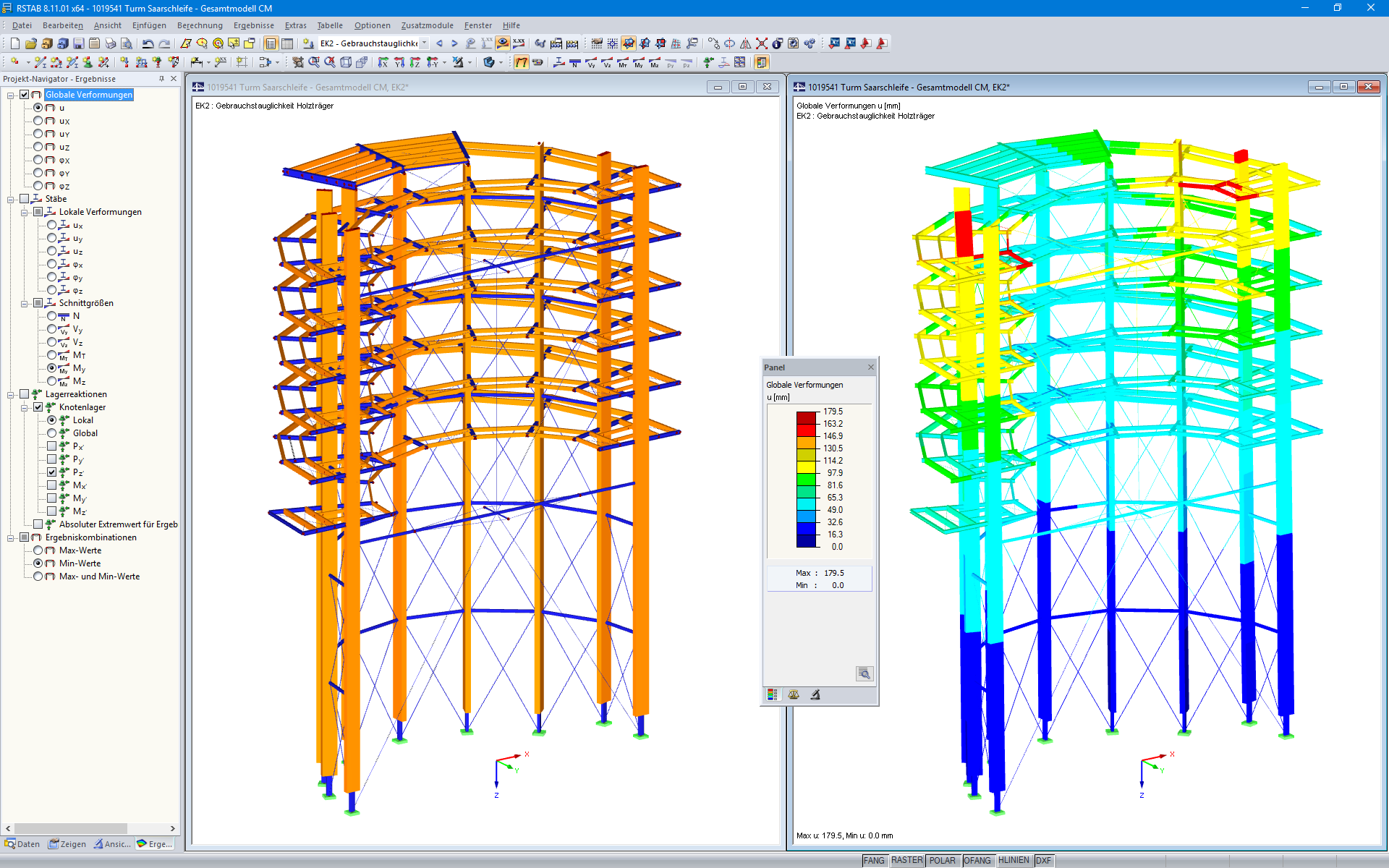Select the uz global deformation radio
This screenshot has width=1389, height=868.
point(38,147)
